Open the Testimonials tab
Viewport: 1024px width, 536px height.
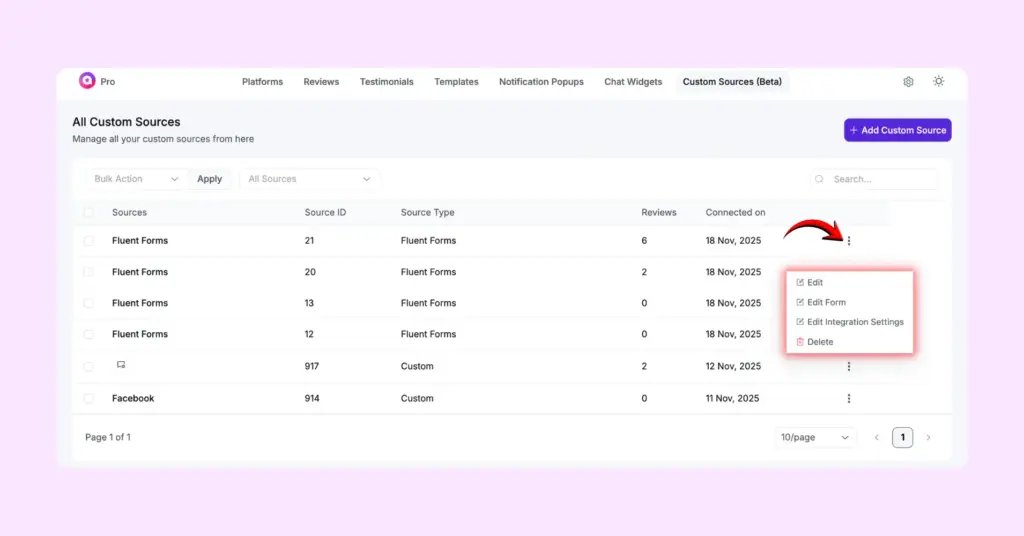click(x=387, y=82)
